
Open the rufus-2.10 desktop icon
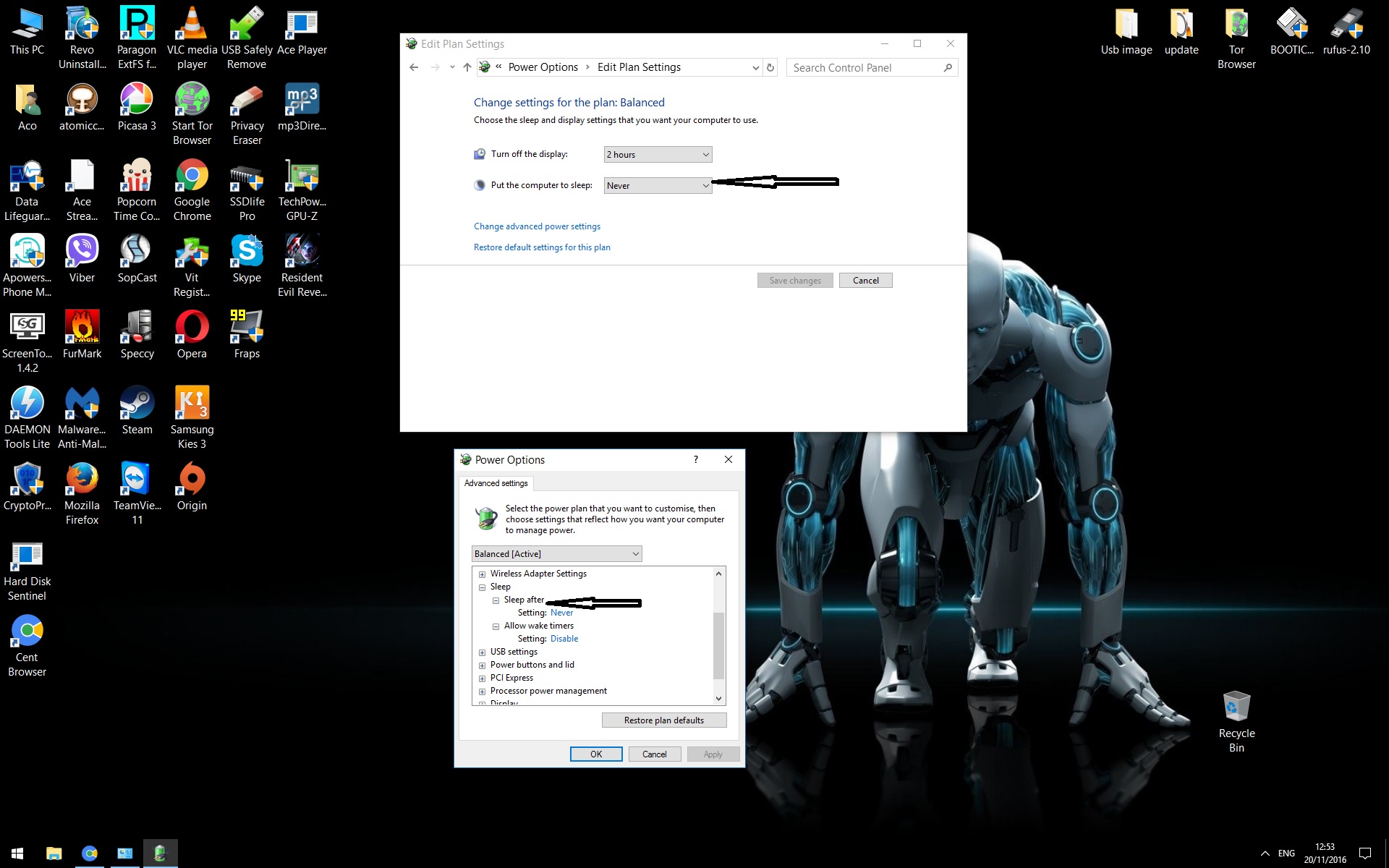(x=1346, y=33)
